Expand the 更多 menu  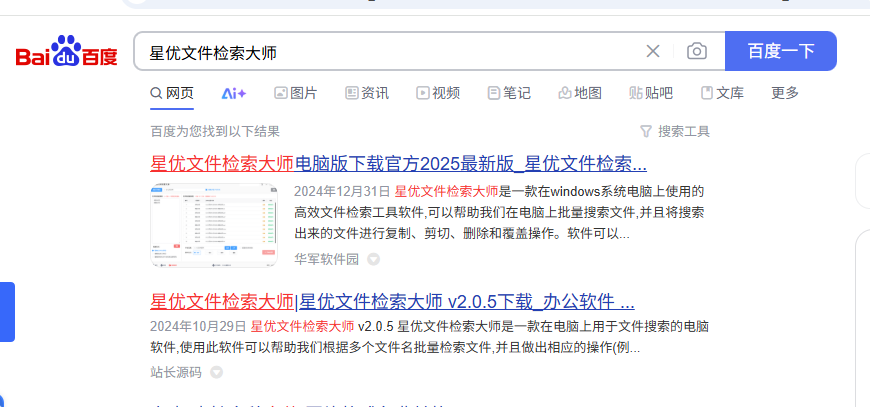click(x=785, y=93)
